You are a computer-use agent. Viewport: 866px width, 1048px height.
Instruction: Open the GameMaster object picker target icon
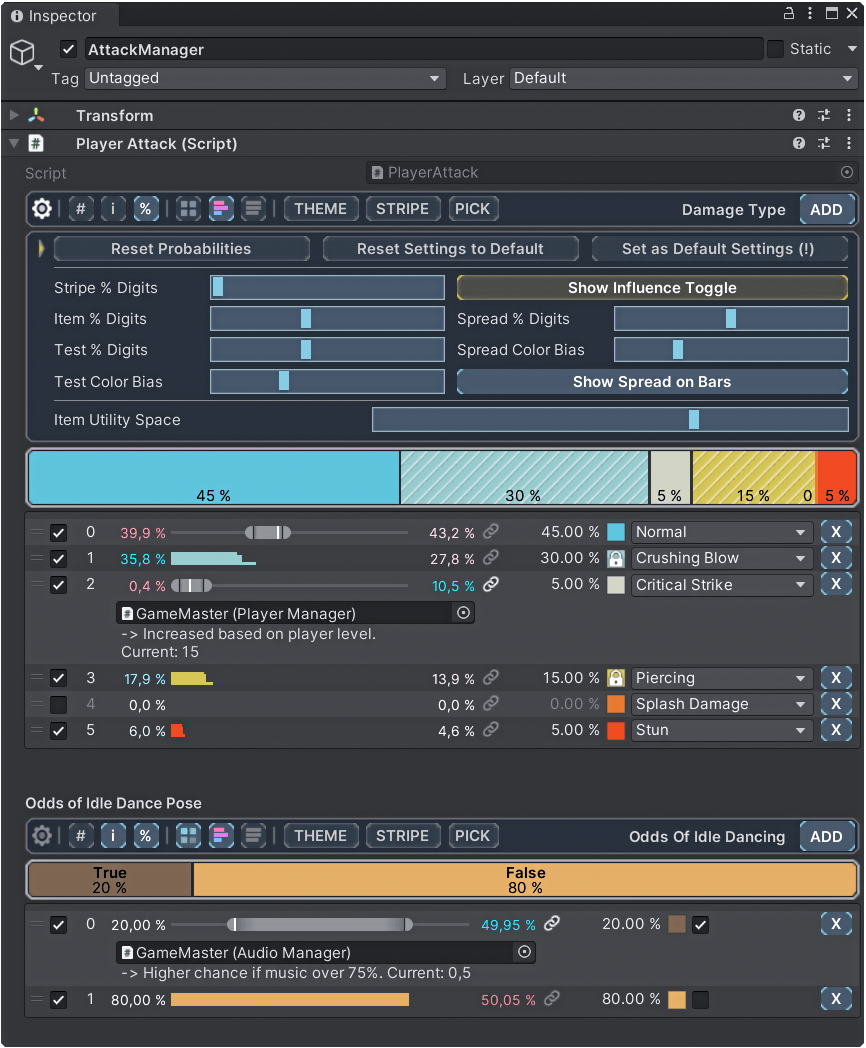(462, 613)
